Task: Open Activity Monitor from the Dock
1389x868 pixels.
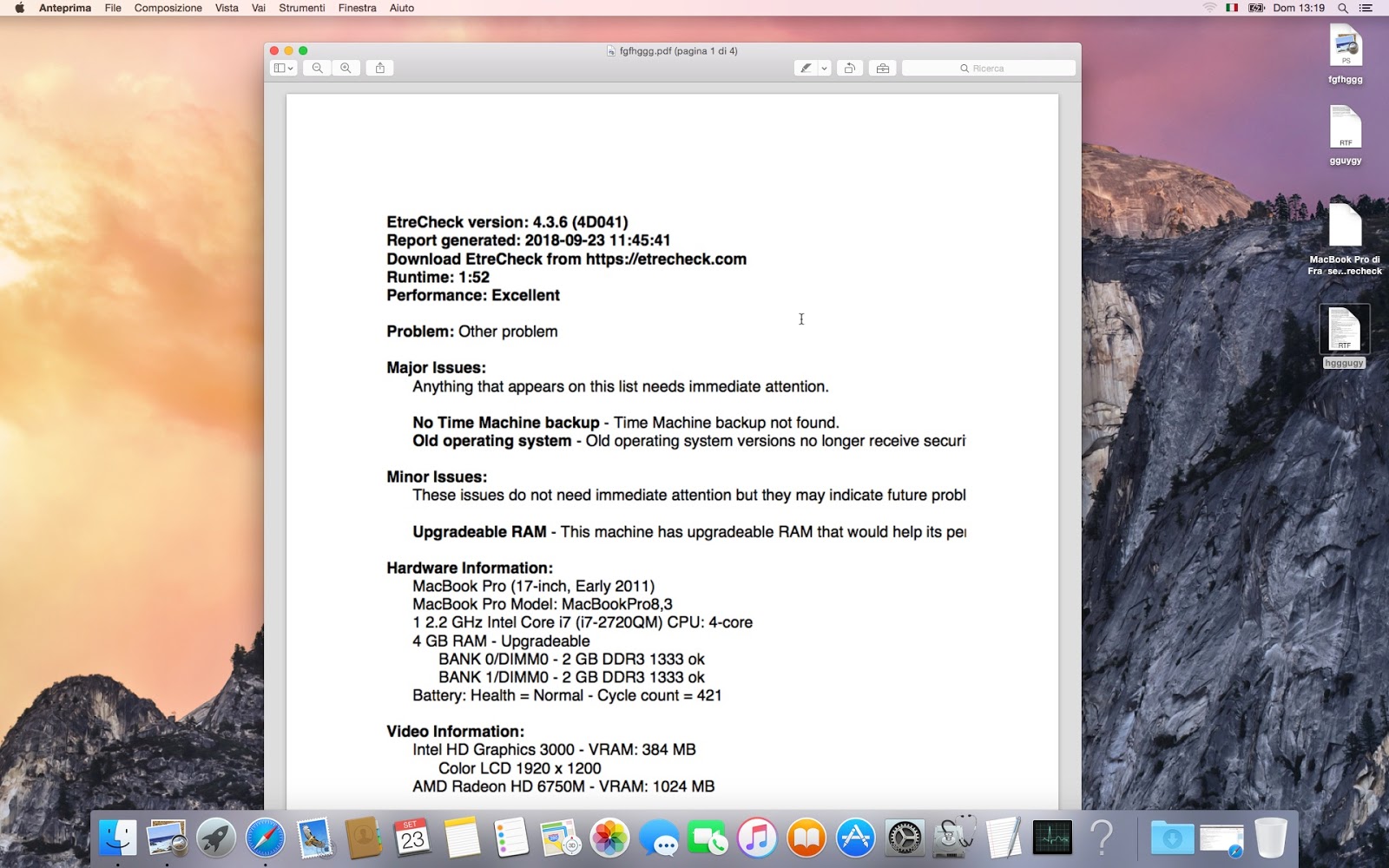Action: tap(1052, 838)
